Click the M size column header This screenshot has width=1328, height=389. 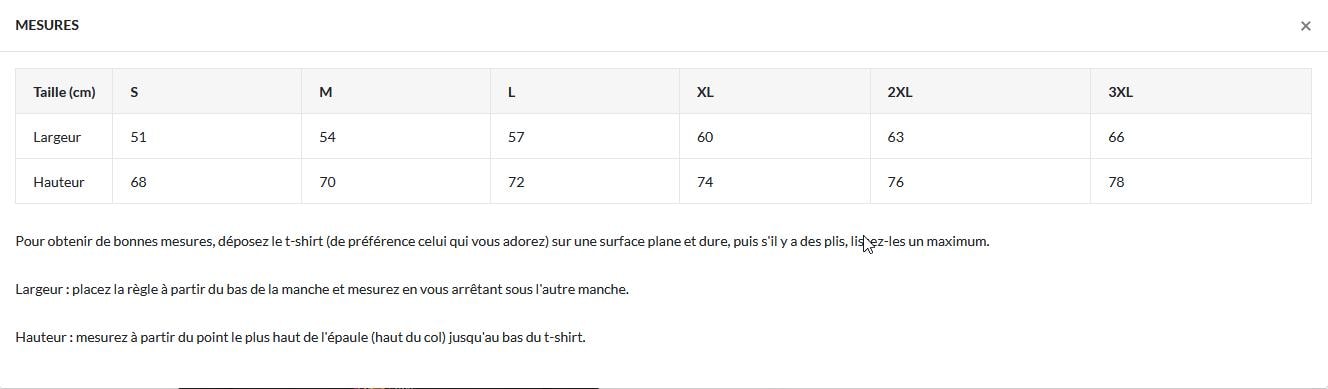point(396,92)
